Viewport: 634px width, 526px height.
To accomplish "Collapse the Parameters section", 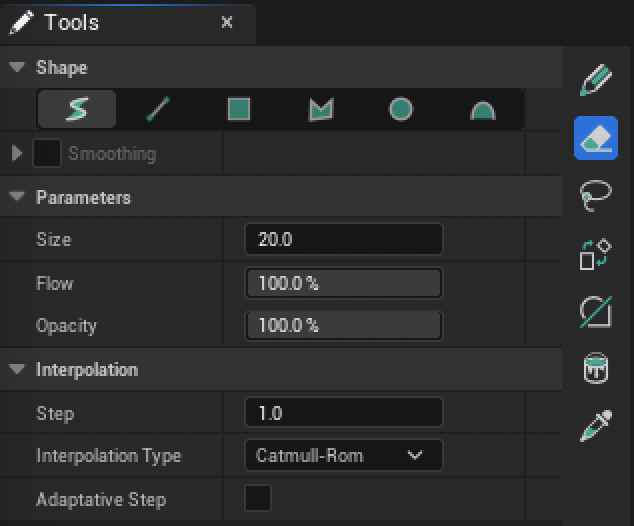I will click(17, 198).
